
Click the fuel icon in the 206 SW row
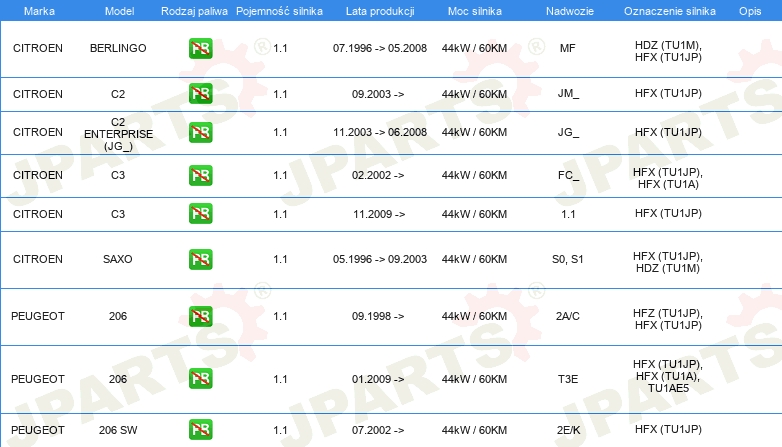coord(200,430)
